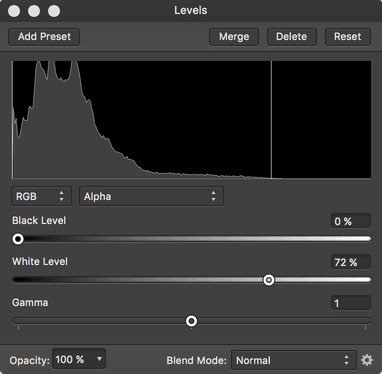Close the Levels window

[x=14, y=11]
